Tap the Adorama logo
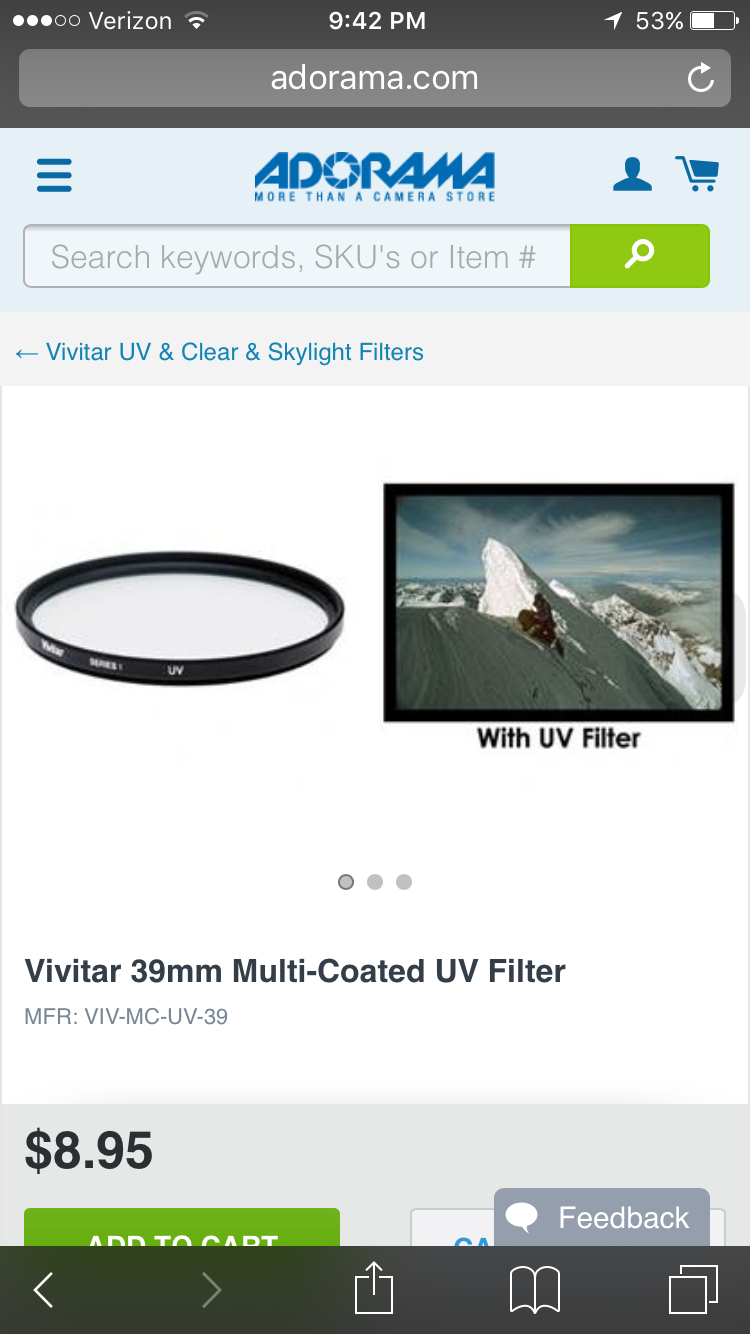Screen dimensions: 750x1334 375,176
